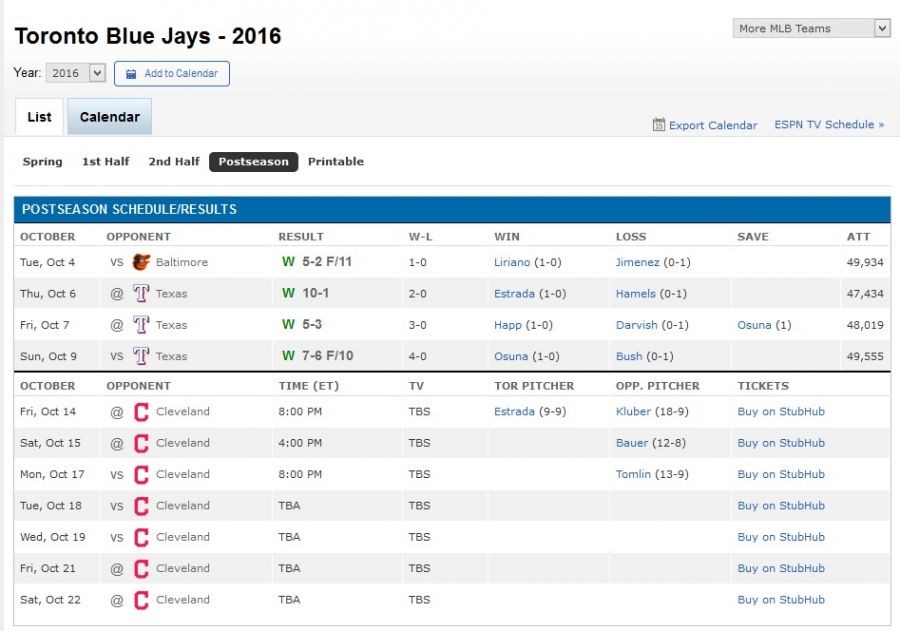Click Cleveland logo in Sat, Oct 15 row
Viewport: 900px width, 631px height.
pos(141,443)
